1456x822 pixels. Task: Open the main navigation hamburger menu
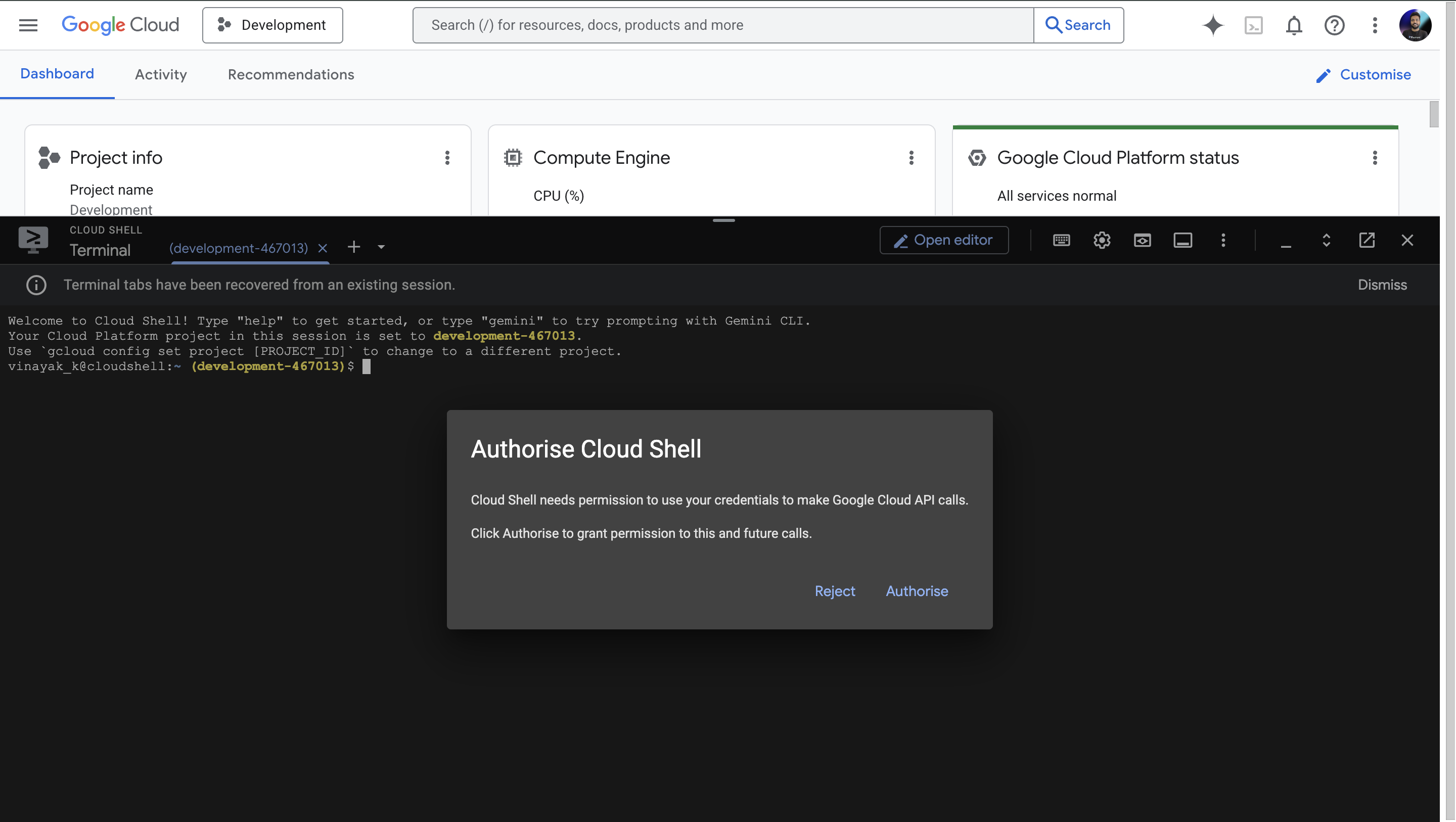[x=28, y=25]
